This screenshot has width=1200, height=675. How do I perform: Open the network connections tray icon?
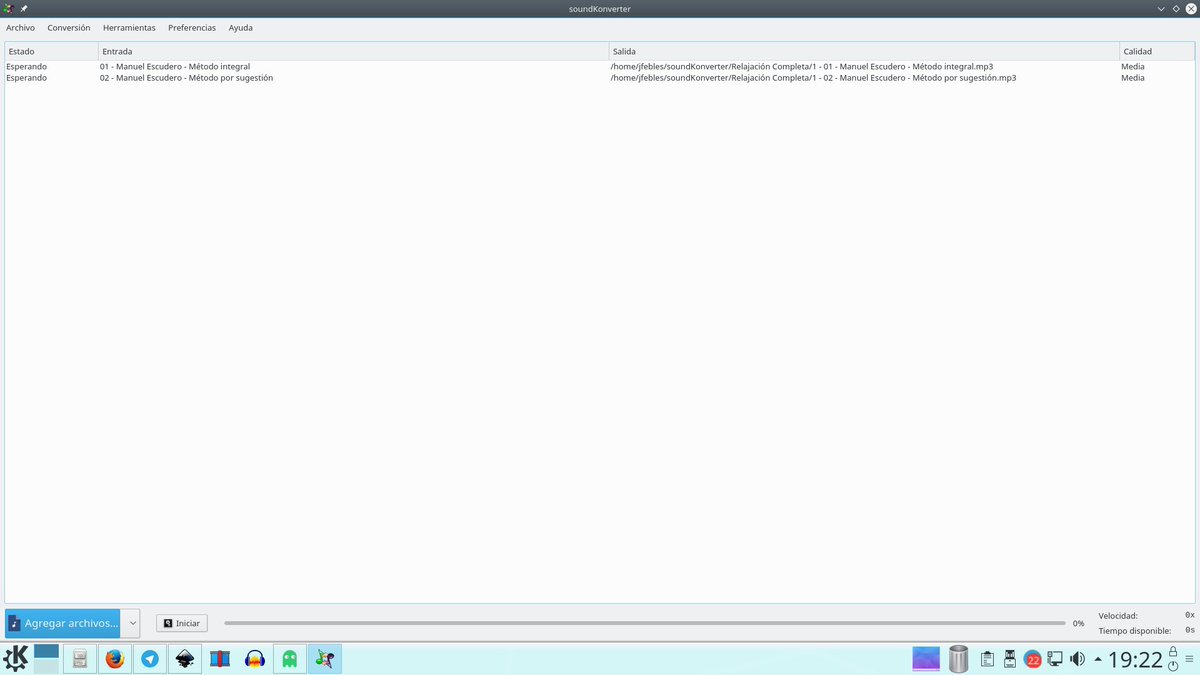[1055, 659]
